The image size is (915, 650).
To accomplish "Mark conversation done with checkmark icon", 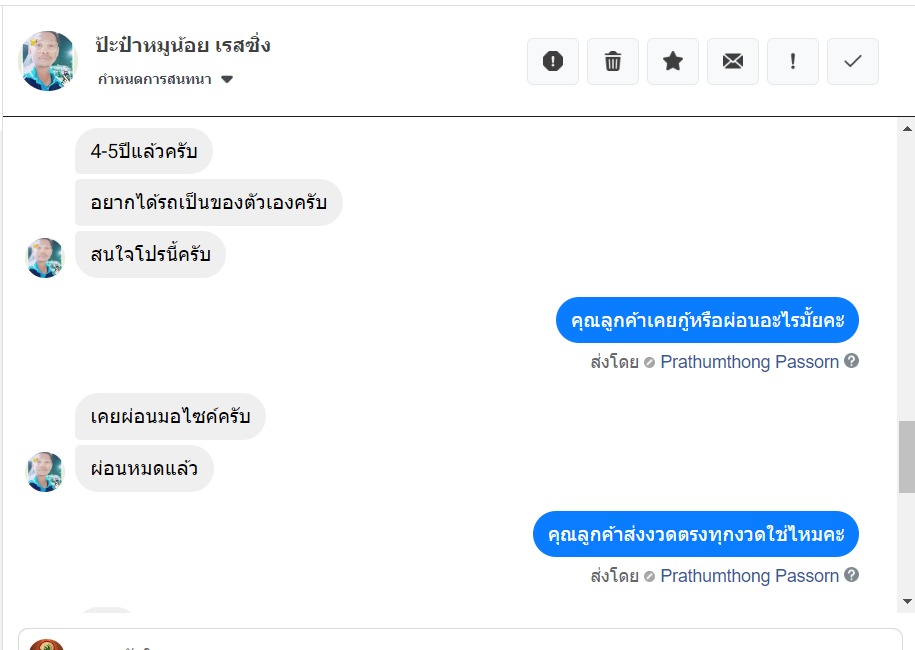I will point(853,61).
